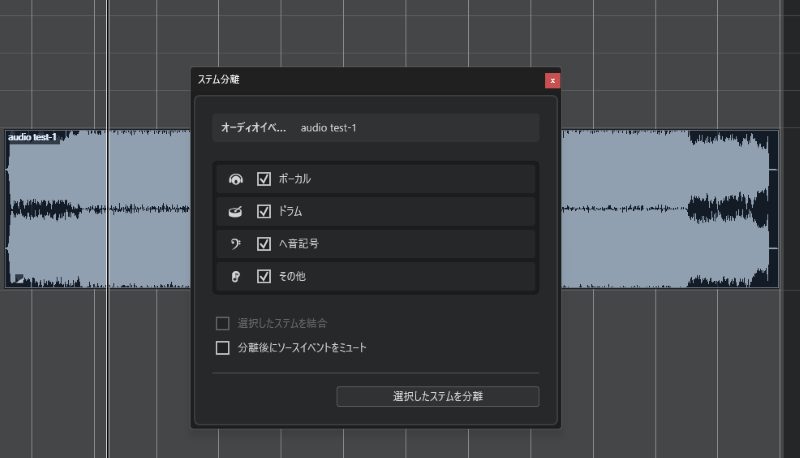Click the ステム分離 dialog title bar
This screenshot has height=458, width=800.
point(360,79)
